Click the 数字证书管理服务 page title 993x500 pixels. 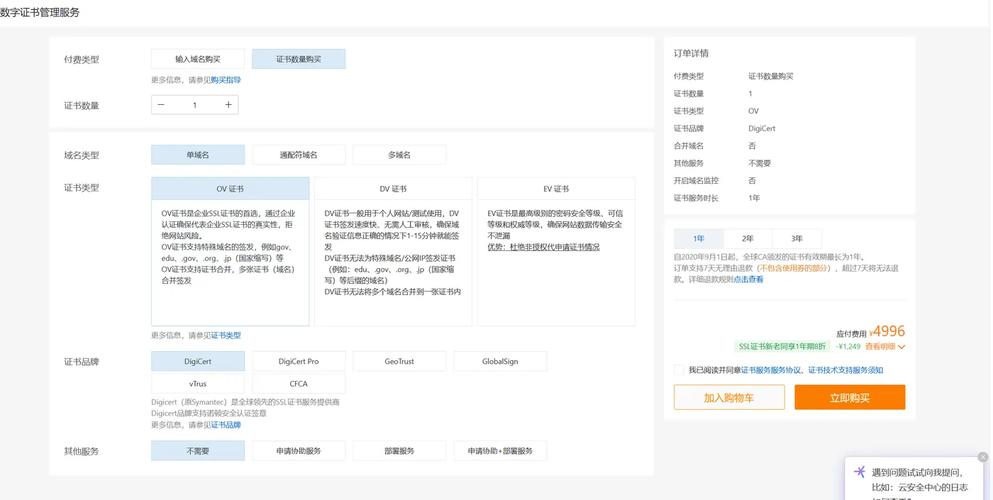point(40,13)
